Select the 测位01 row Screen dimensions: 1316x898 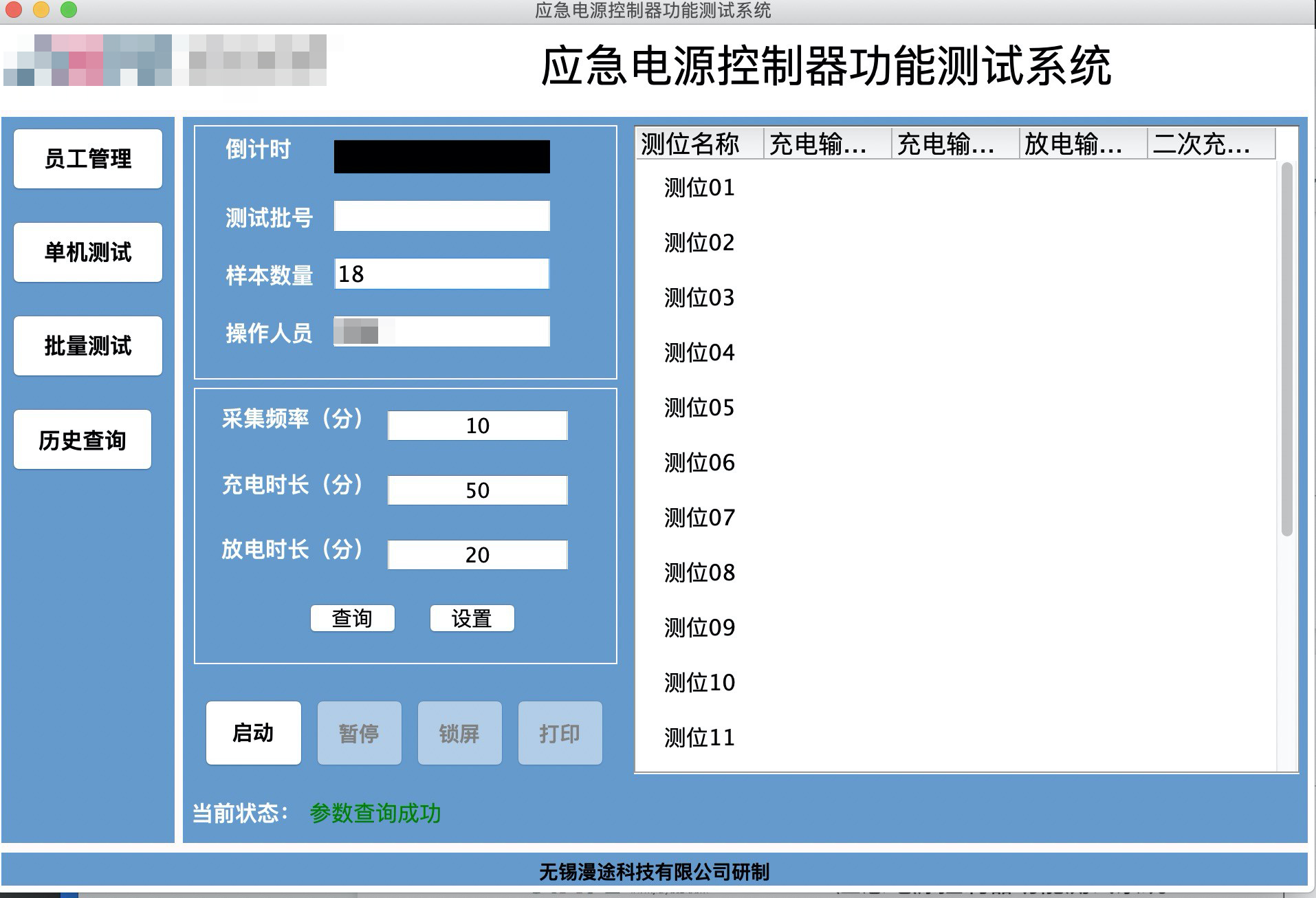point(699,188)
